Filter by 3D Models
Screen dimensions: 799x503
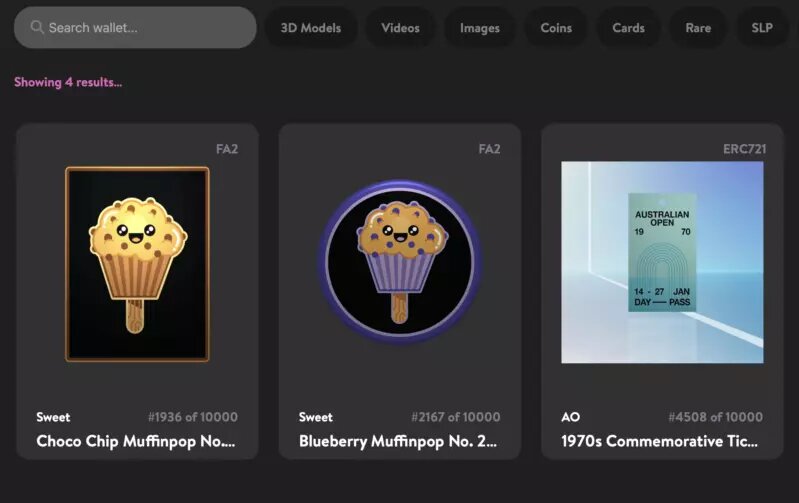311,28
